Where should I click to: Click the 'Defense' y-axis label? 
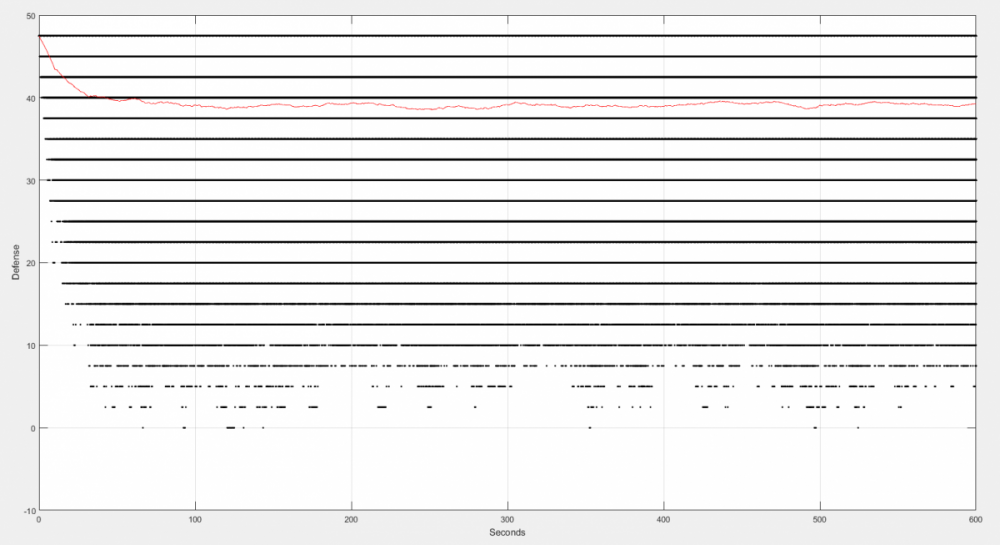(16, 263)
